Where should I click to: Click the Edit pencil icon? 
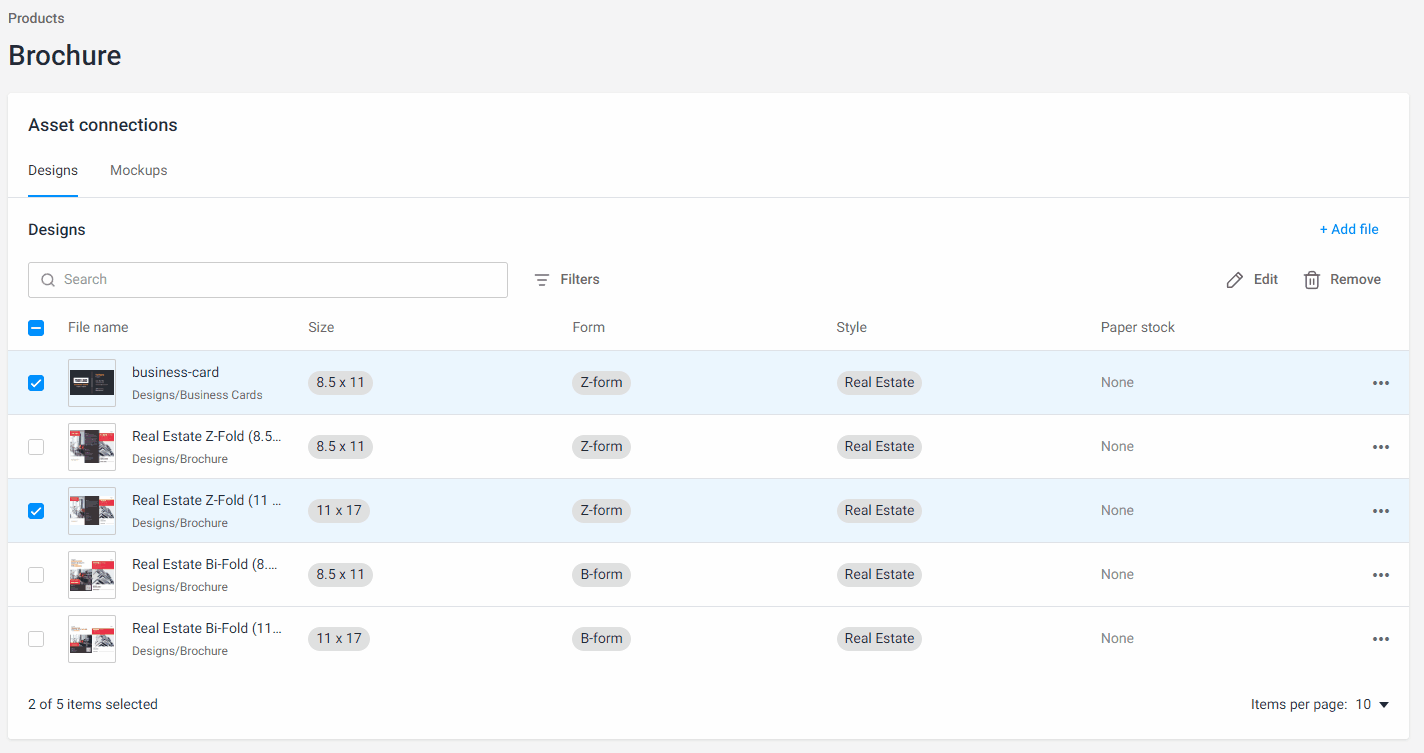point(1236,279)
